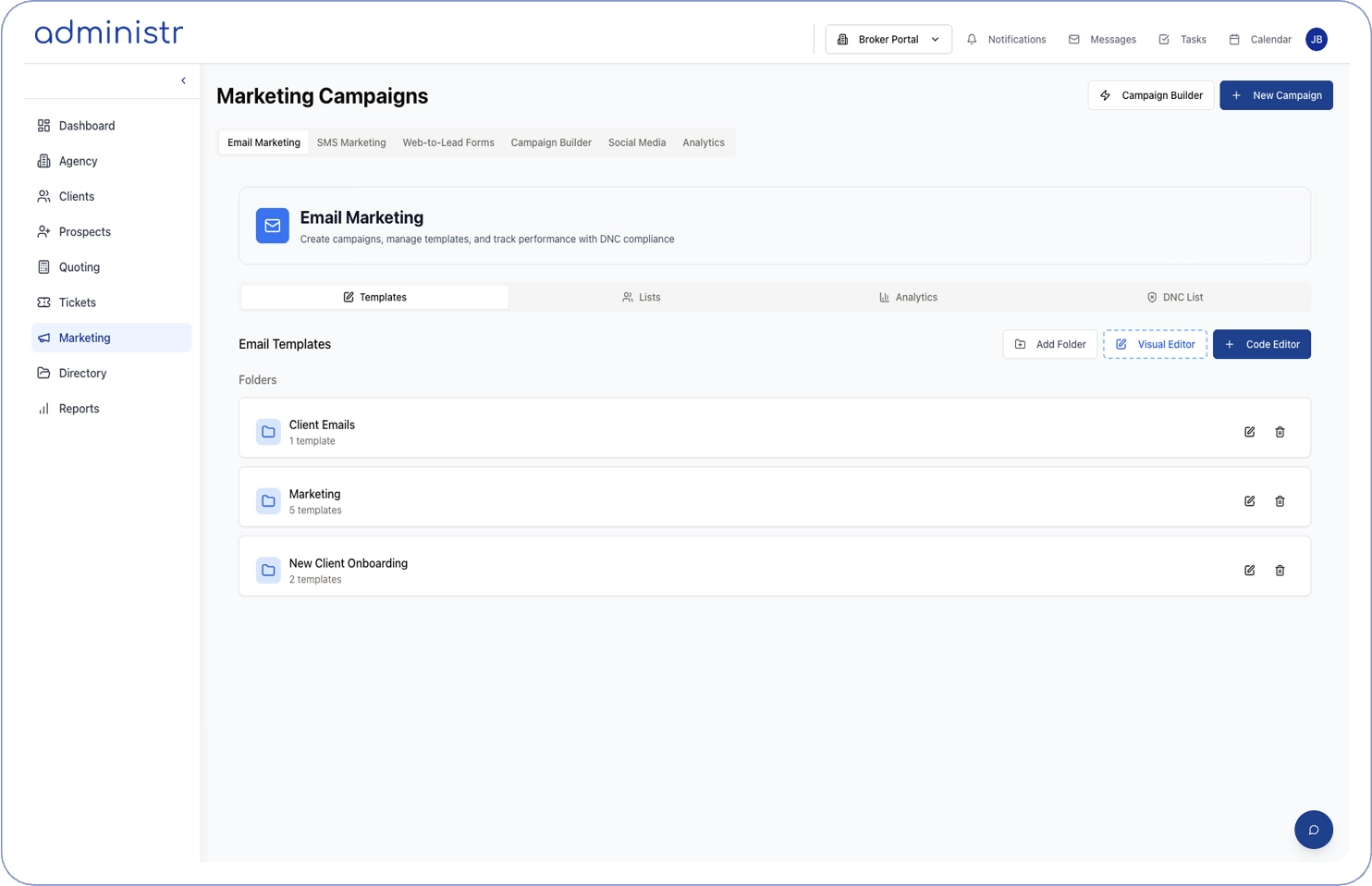Open the Client Emails folder icon

pos(268,432)
